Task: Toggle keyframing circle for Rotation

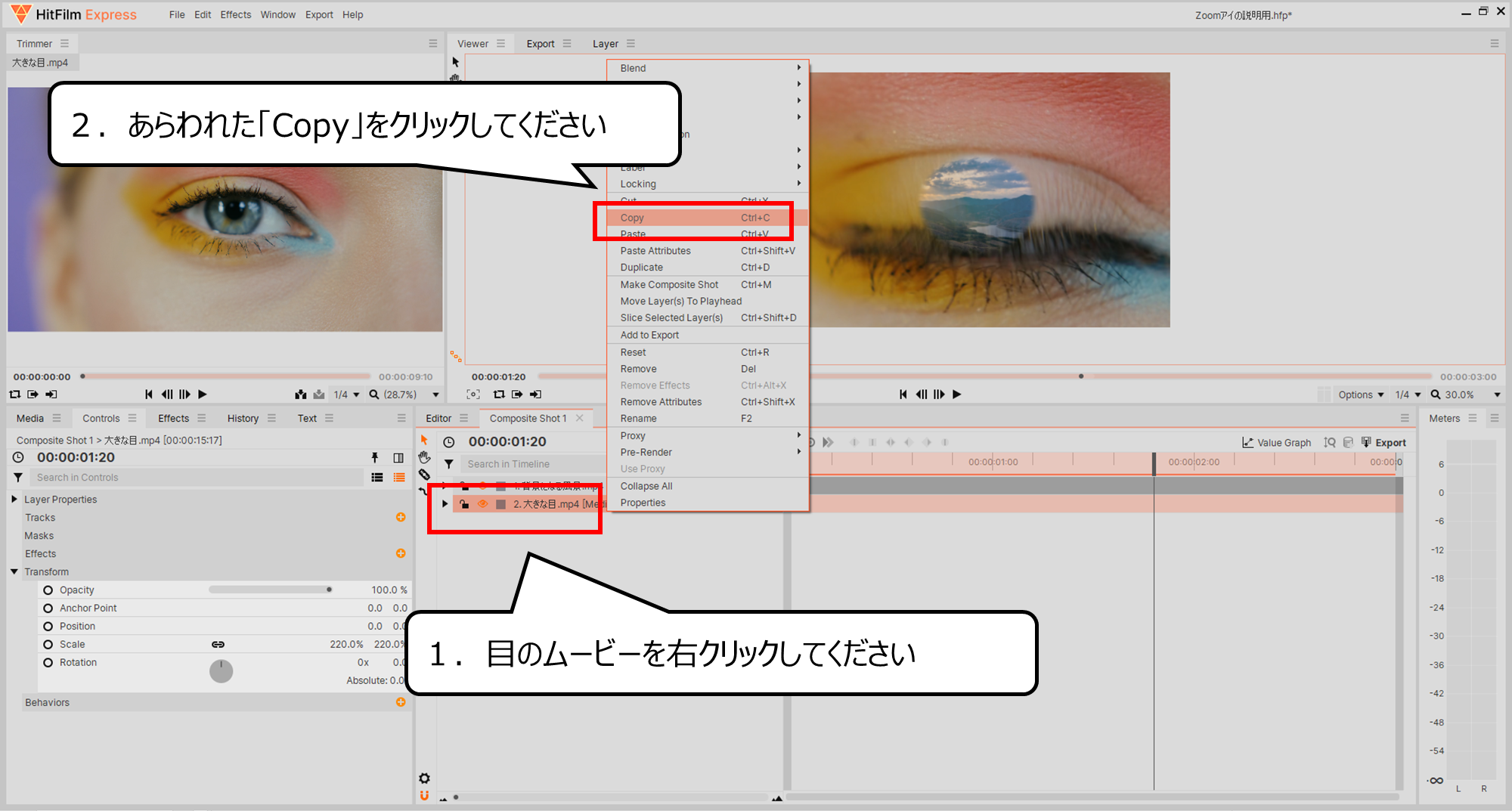Action: click(48, 663)
